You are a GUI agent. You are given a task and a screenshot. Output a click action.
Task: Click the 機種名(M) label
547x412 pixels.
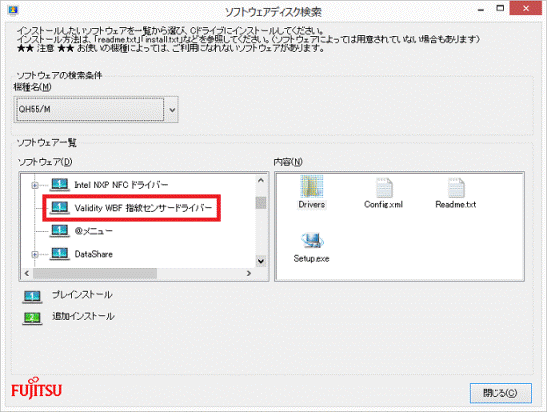(32, 87)
